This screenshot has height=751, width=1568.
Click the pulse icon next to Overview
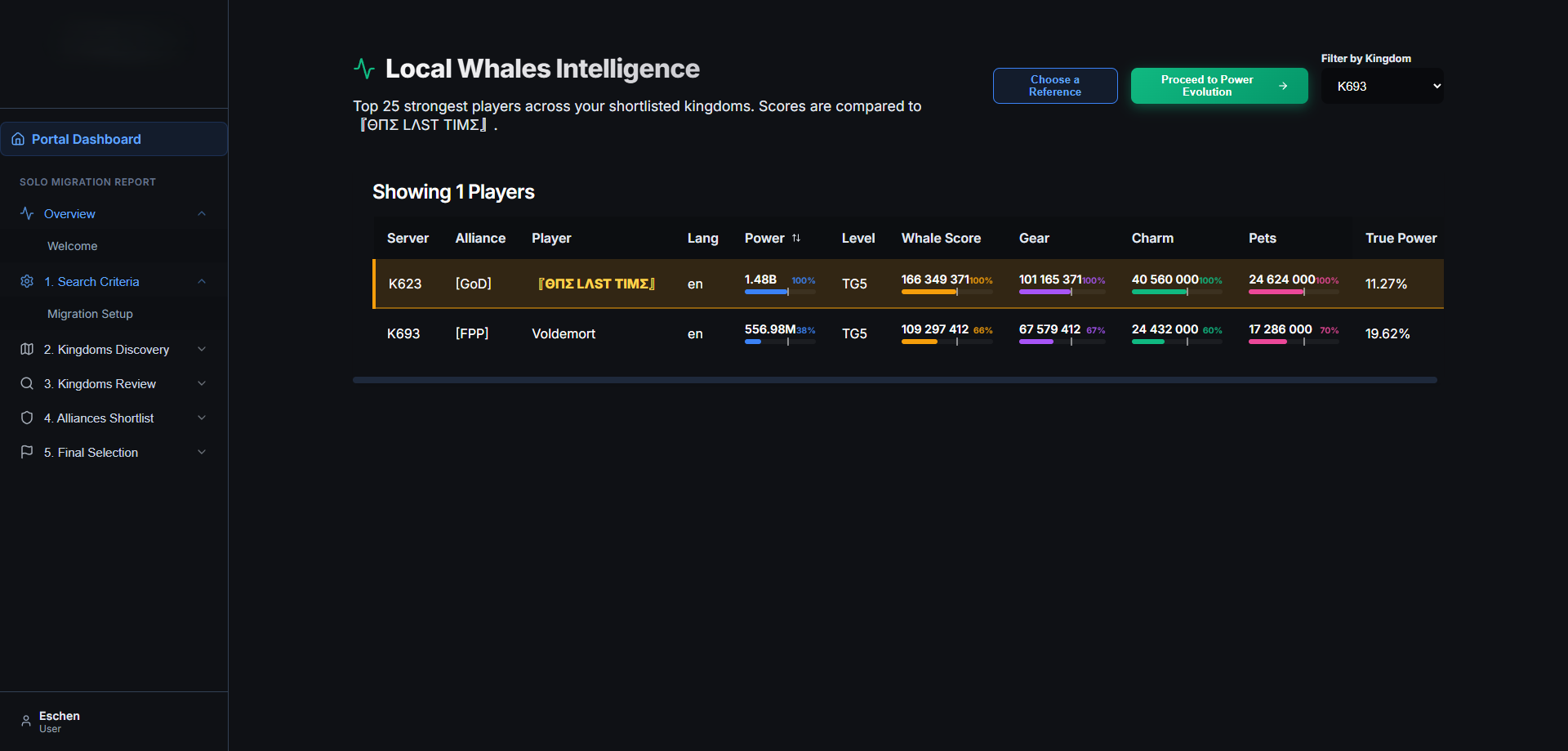(x=27, y=213)
